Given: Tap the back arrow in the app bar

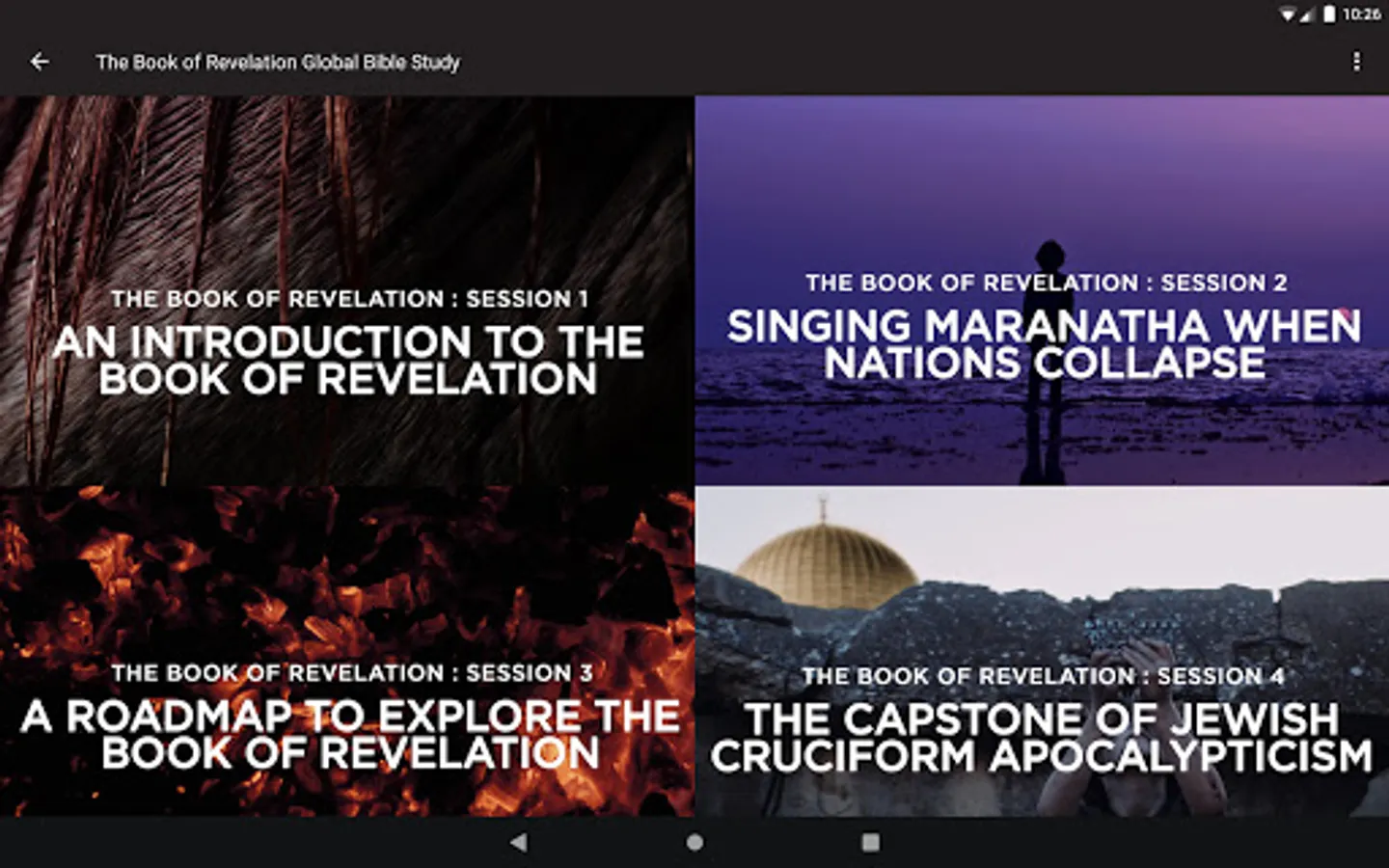Looking at the screenshot, I should coord(40,62).
